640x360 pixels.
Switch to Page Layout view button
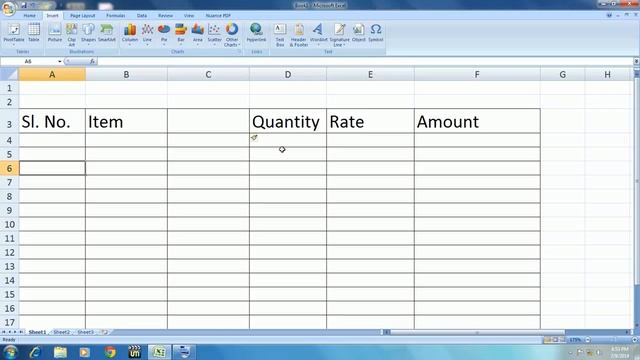555,340
